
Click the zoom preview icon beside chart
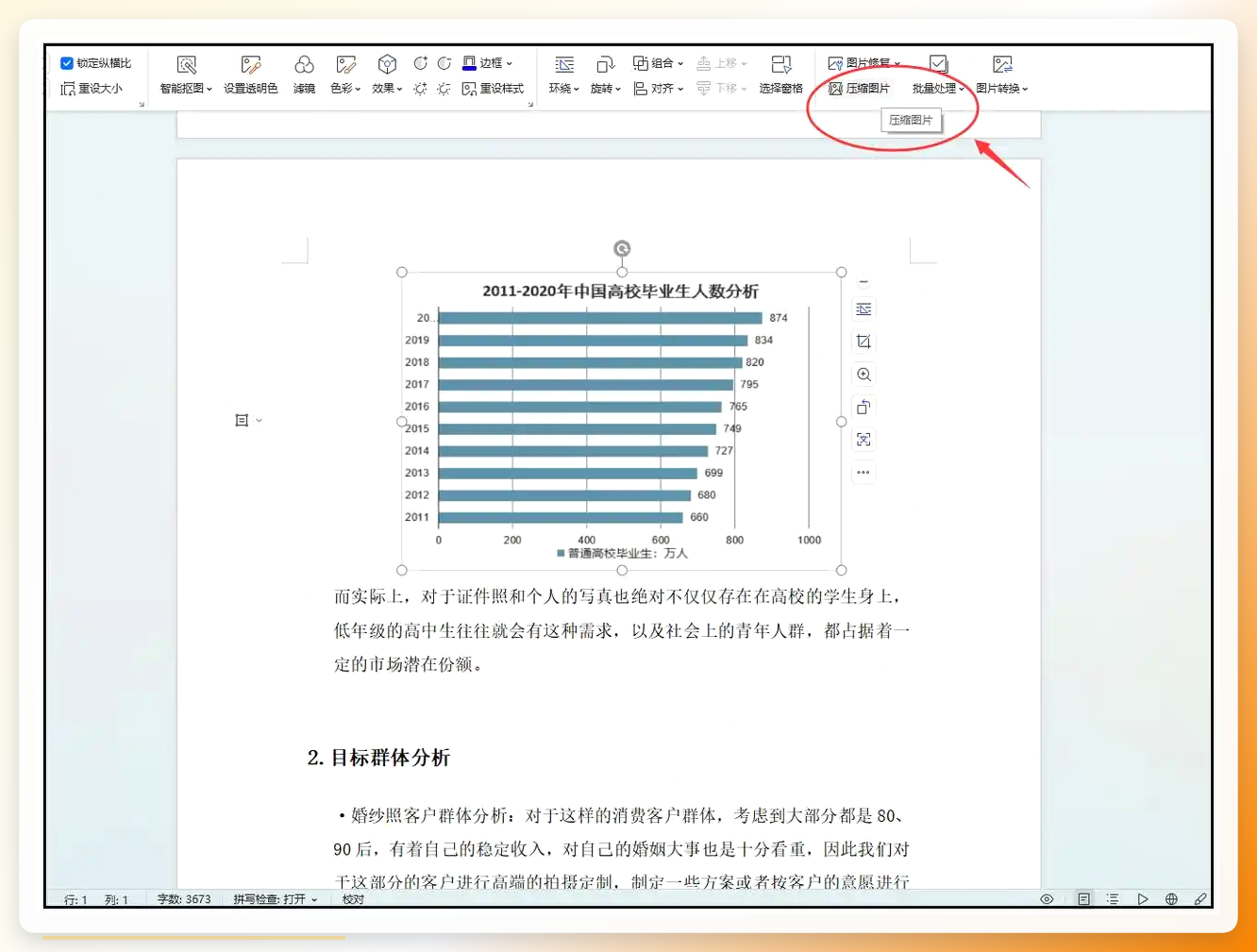coord(863,375)
